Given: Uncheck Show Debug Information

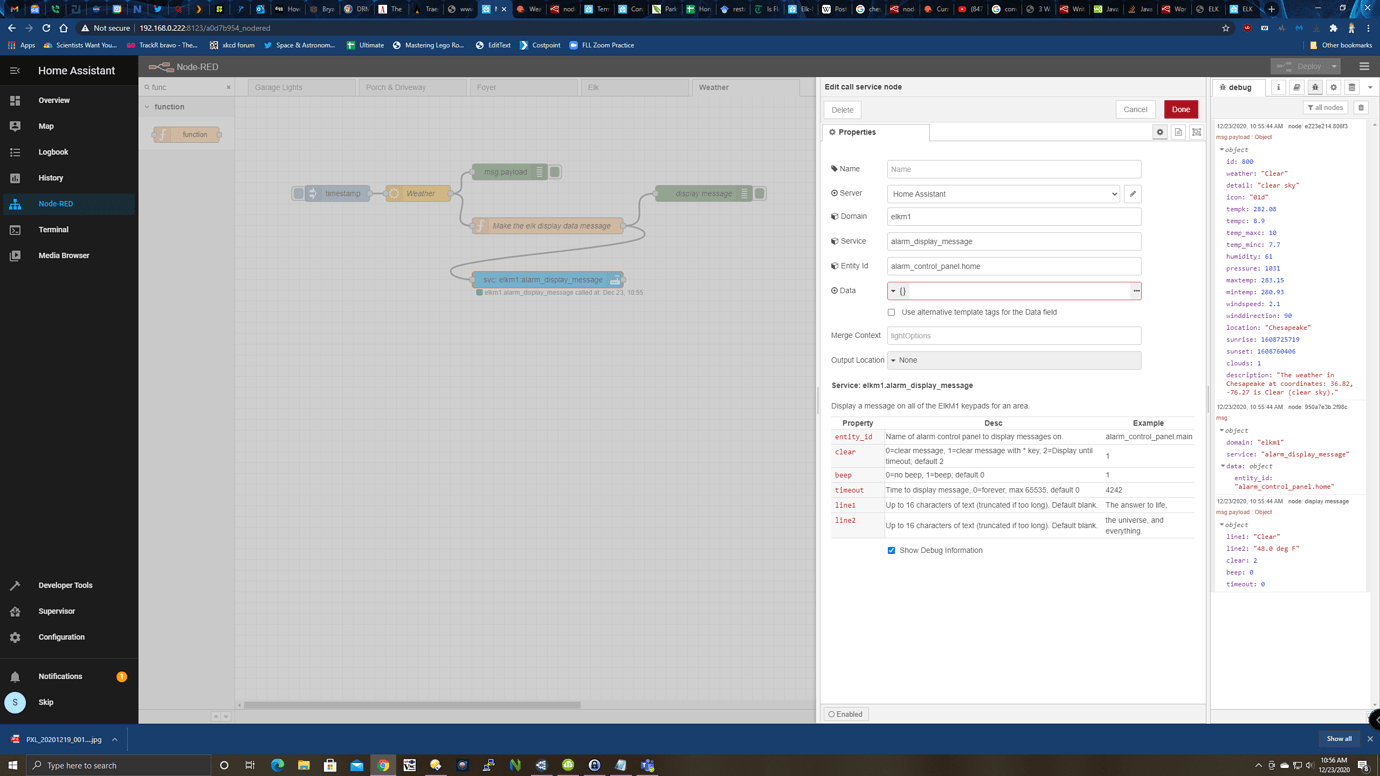Looking at the screenshot, I should pos(891,550).
